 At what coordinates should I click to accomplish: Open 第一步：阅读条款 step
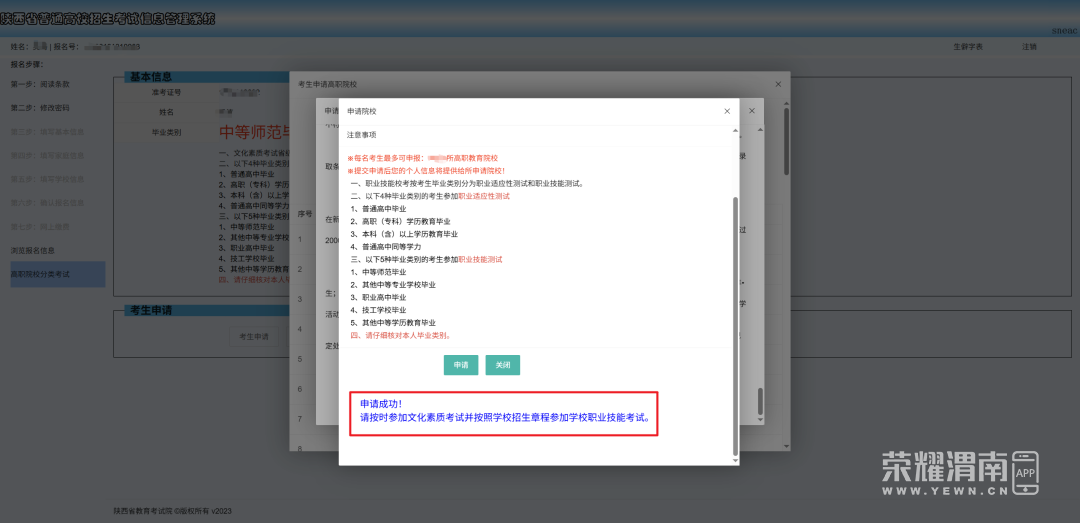point(40,84)
